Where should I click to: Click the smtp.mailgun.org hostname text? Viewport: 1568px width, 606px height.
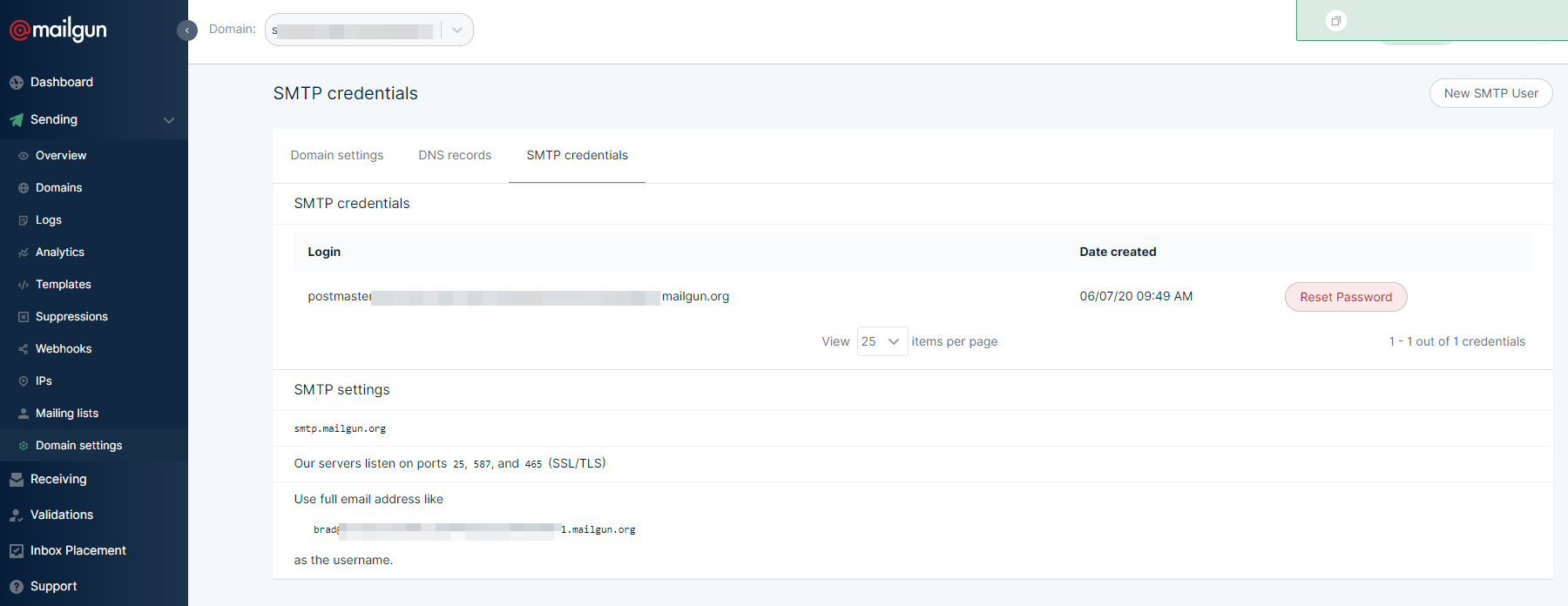tap(340, 428)
